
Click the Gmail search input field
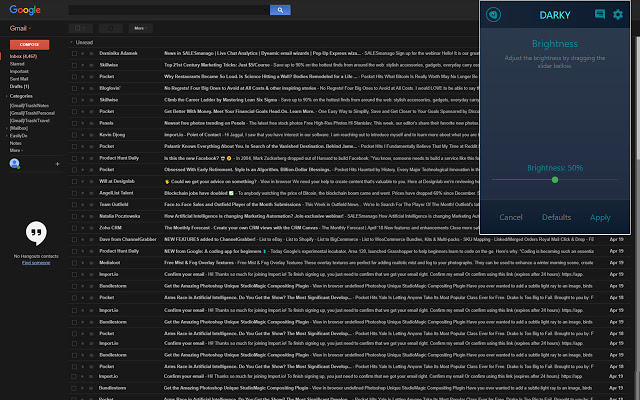(x=169, y=10)
